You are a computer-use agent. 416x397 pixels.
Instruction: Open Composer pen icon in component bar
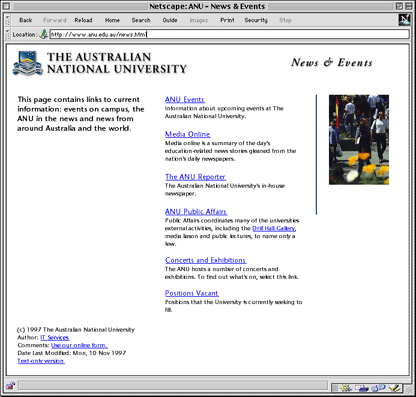tap(395, 388)
